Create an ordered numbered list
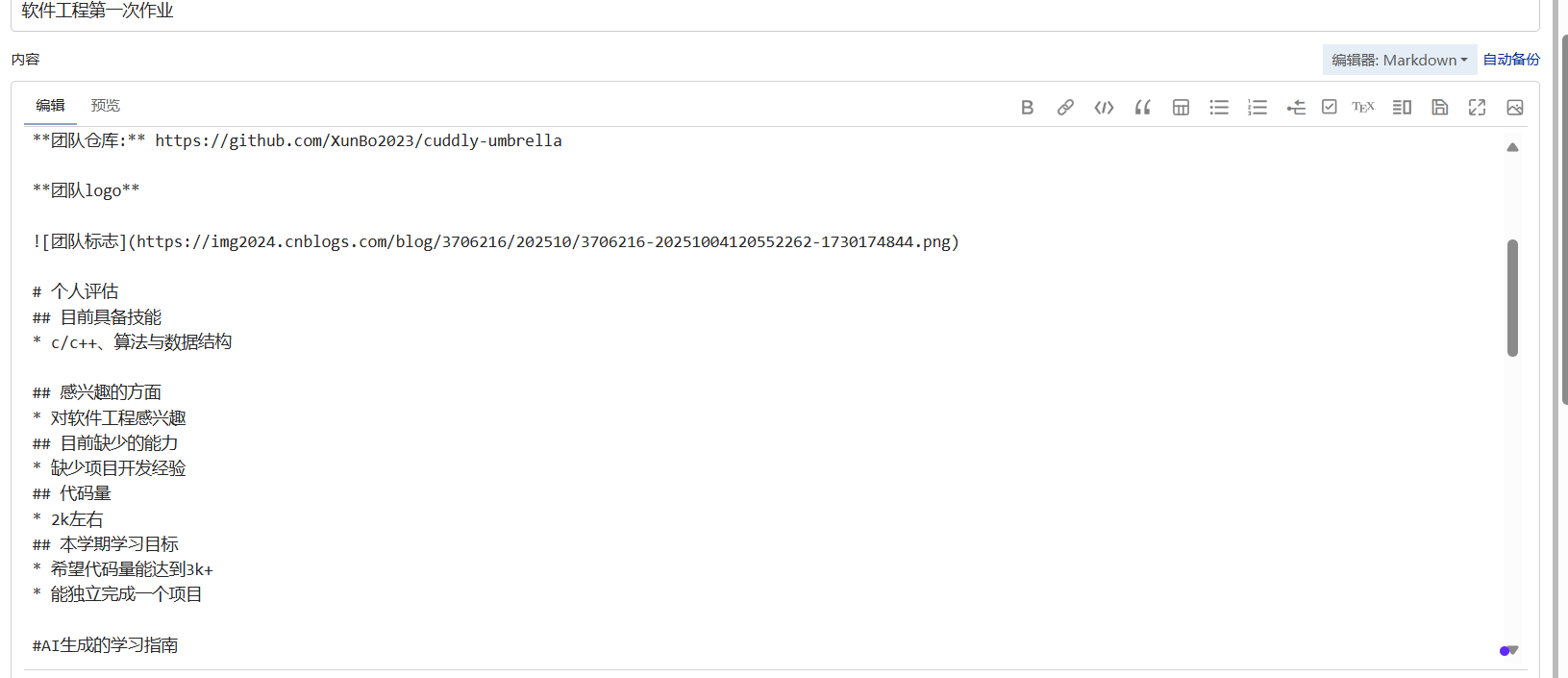Viewport: 1568px width, 678px height. tap(1257, 108)
